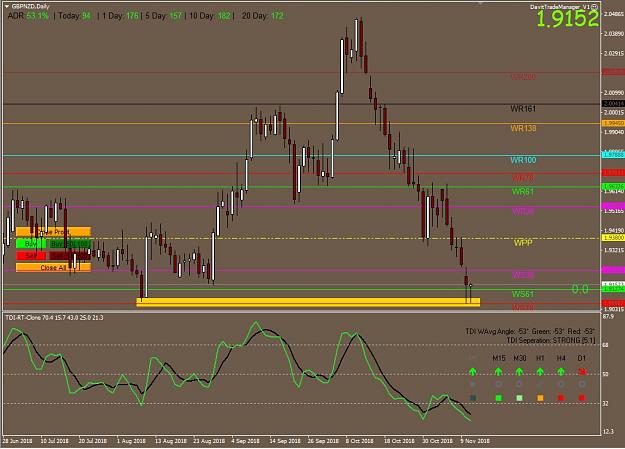This screenshot has height=449, width=625.
Task: Click the chart shift triangle marker at top
Action: pos(481,3)
